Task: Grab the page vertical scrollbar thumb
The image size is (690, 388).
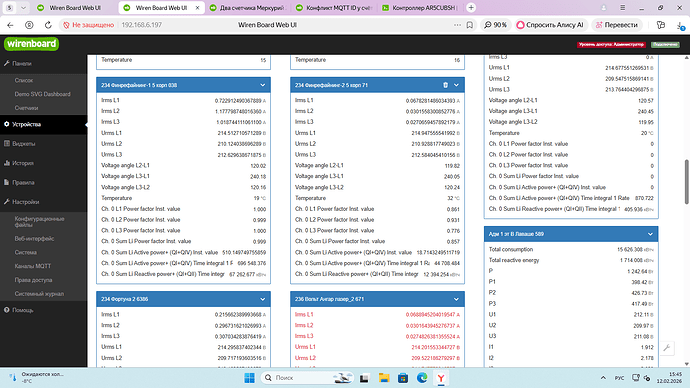Action: [x=686, y=182]
